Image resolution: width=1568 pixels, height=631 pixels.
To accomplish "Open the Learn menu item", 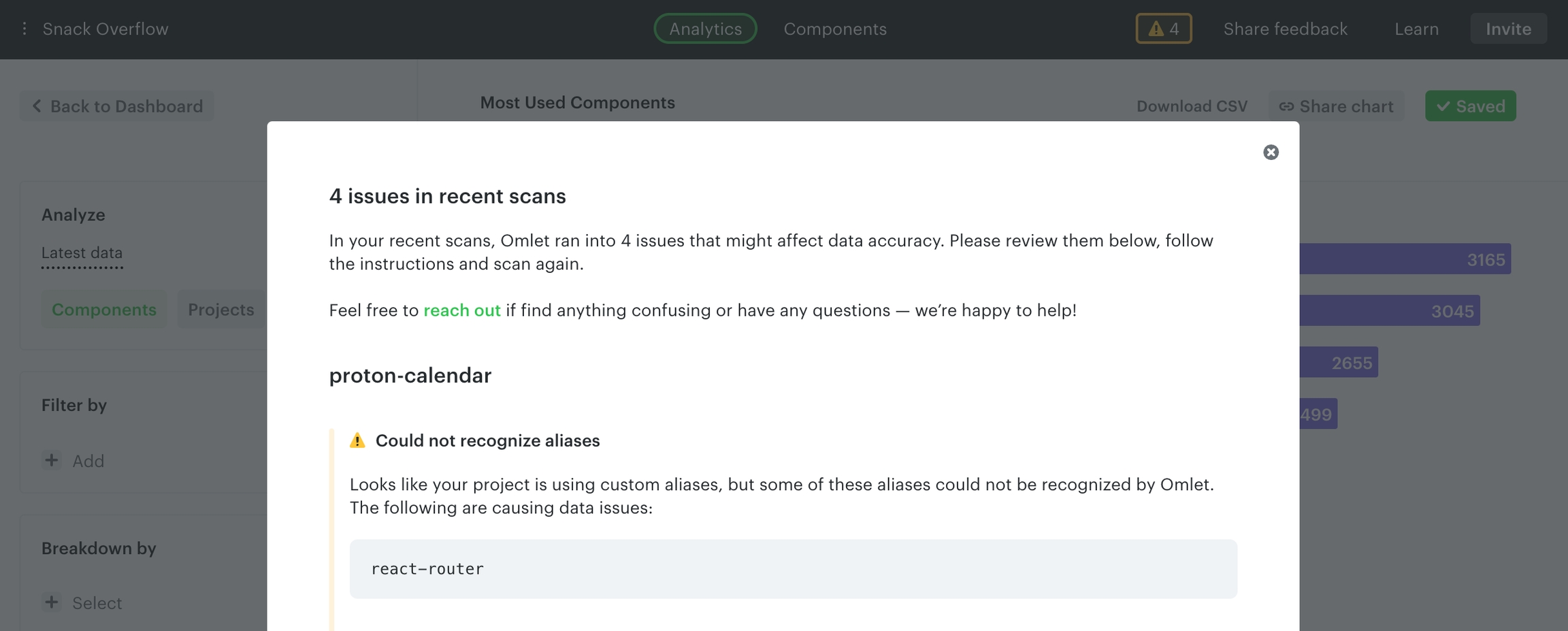I will (x=1416, y=29).
